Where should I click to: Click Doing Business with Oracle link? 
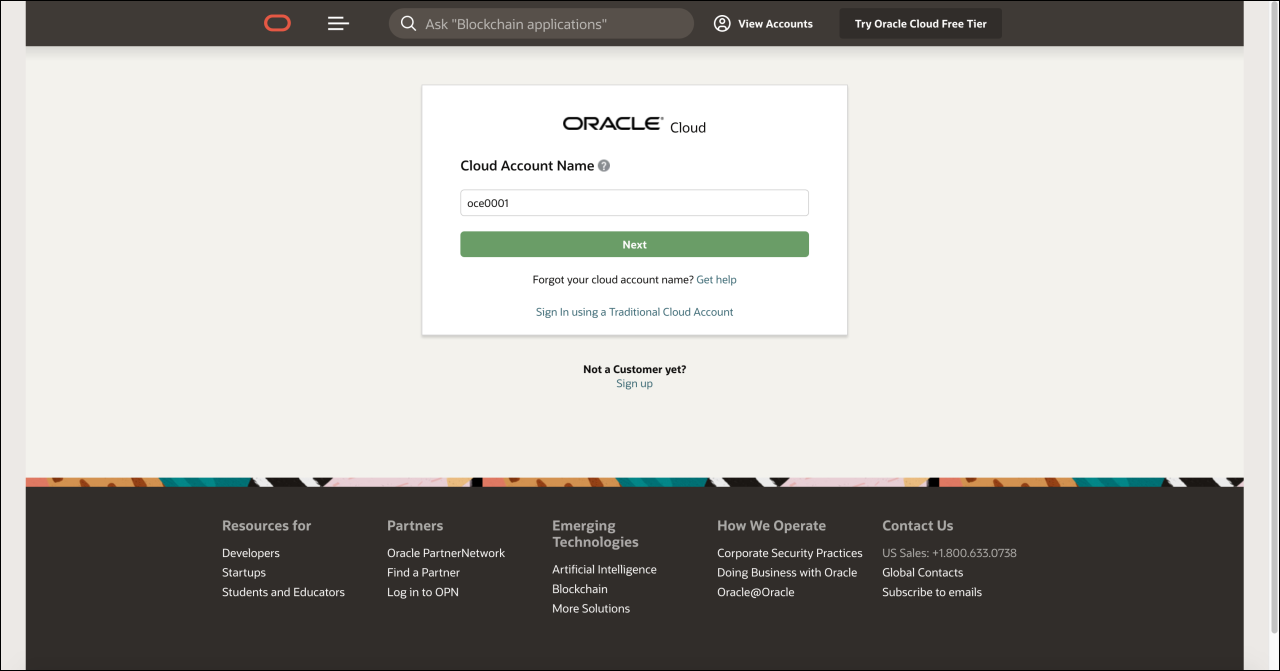pyautogui.click(x=787, y=573)
